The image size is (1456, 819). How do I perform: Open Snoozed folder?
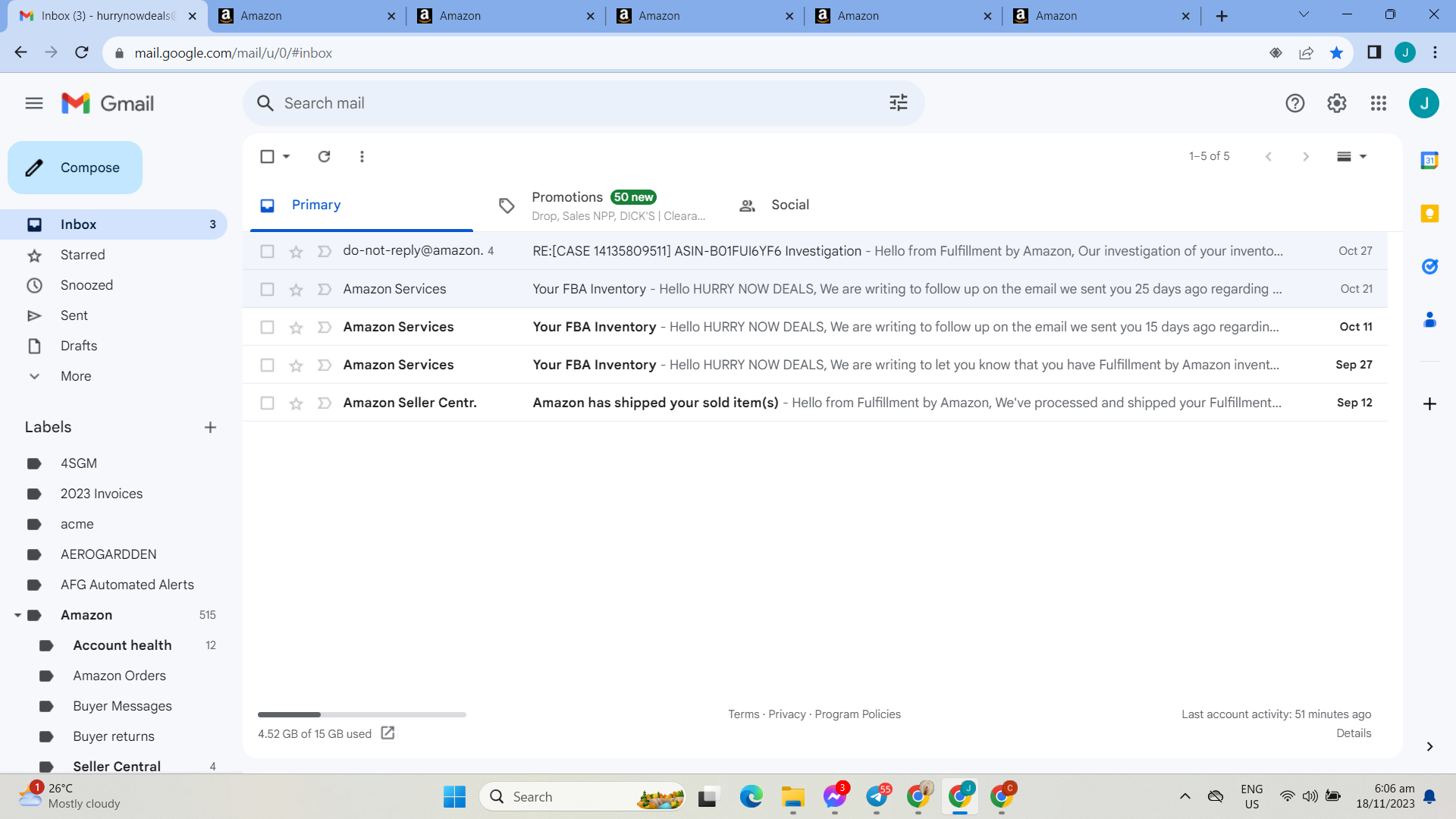pos(86,285)
